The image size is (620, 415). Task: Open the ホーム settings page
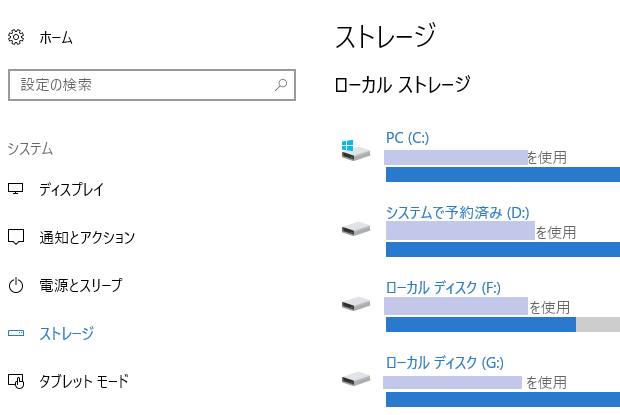click(56, 38)
